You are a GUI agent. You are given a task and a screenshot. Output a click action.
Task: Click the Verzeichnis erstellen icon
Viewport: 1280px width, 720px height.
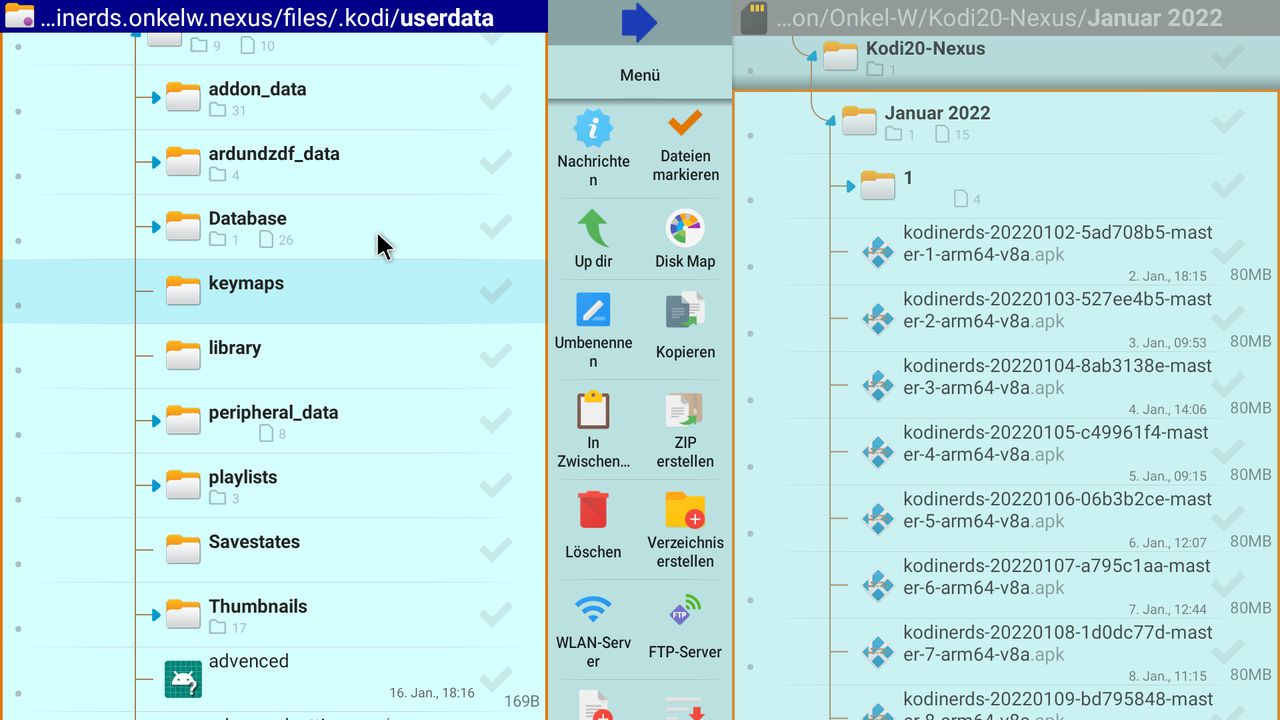coord(685,510)
